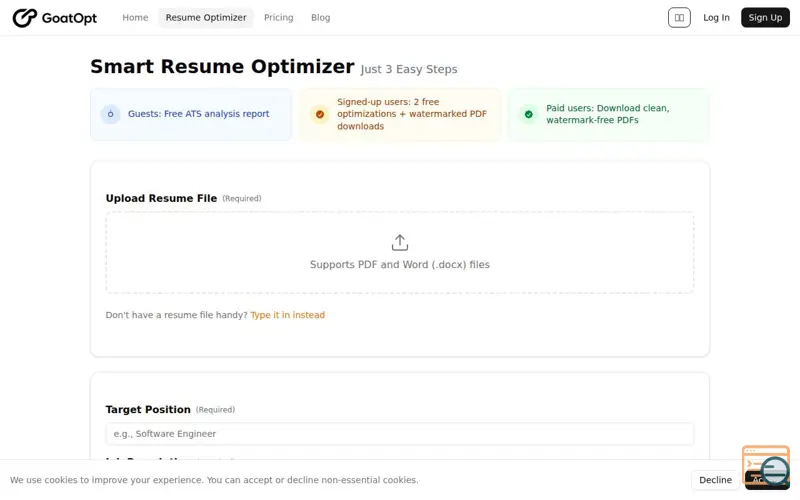Click the 'Upload Resume File' label

161,198
